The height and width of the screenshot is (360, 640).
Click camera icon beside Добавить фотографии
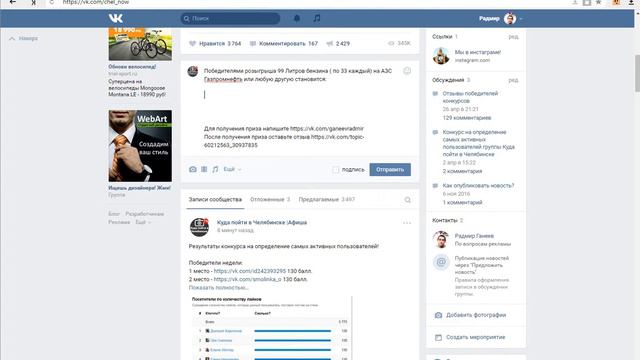438,315
